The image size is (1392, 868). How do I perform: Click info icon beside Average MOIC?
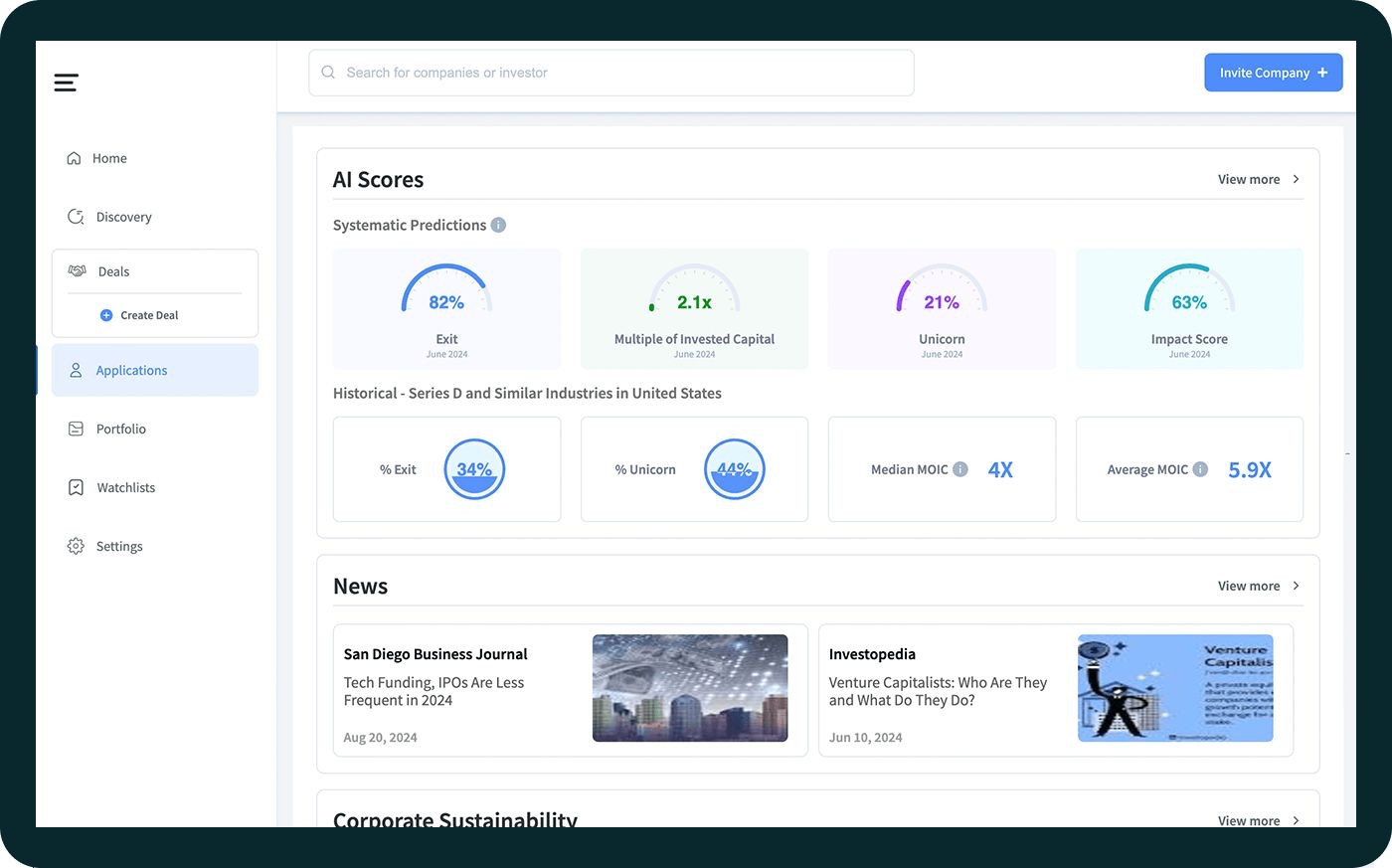click(1200, 469)
